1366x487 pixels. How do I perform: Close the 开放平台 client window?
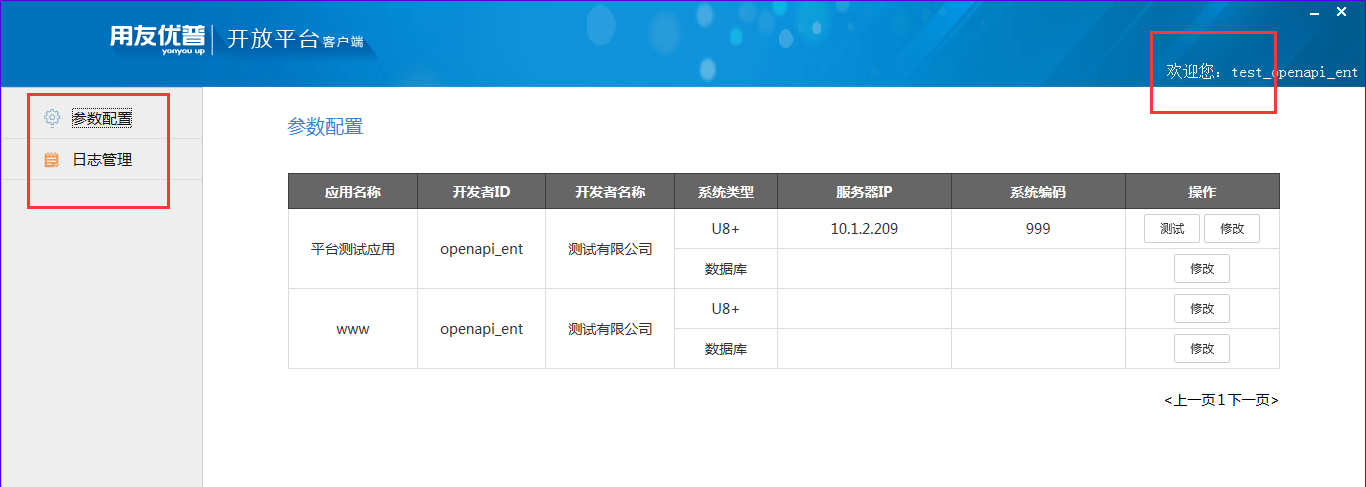pyautogui.click(x=1342, y=12)
